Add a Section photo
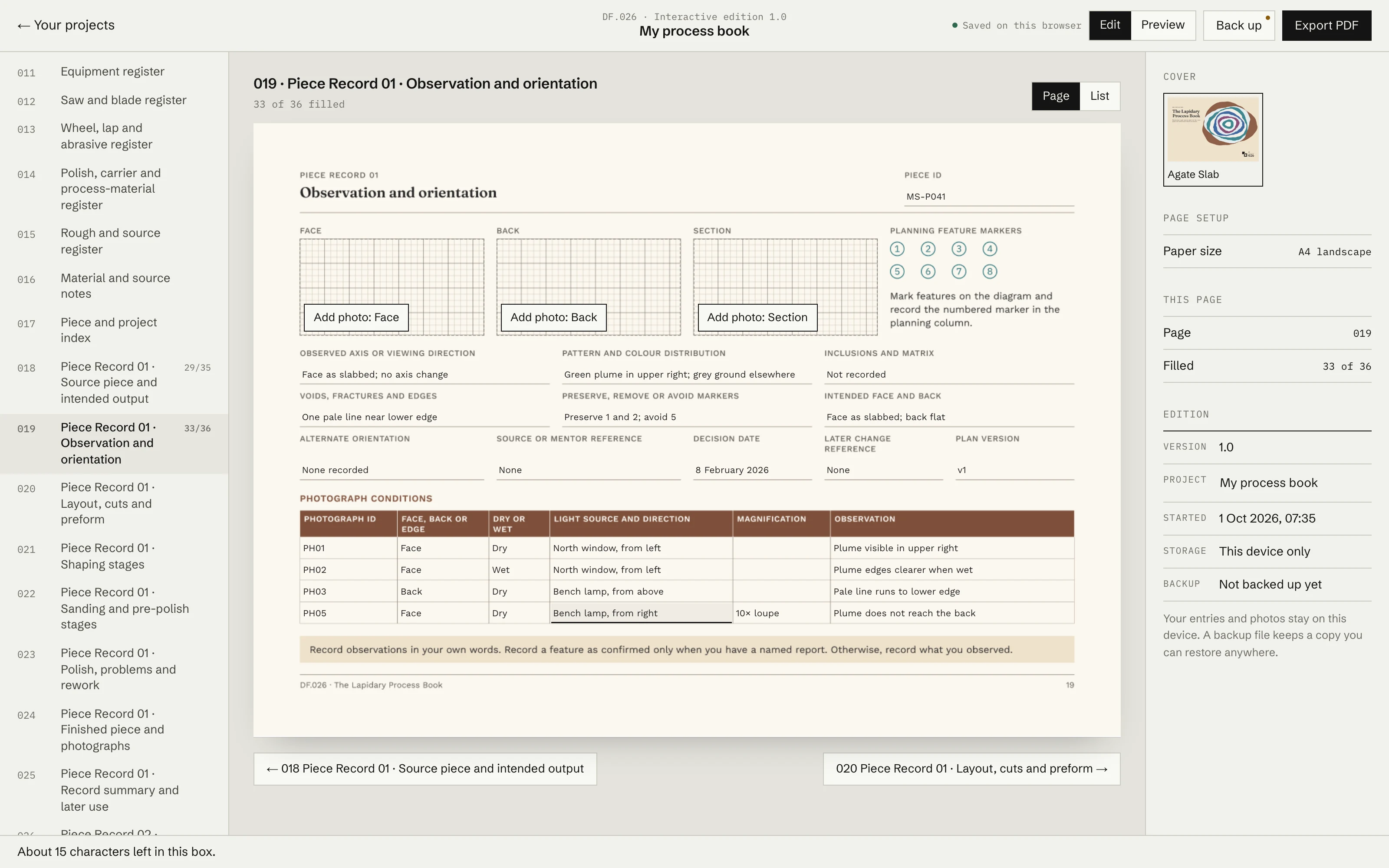Screen dimensions: 1389x868 coord(757,317)
